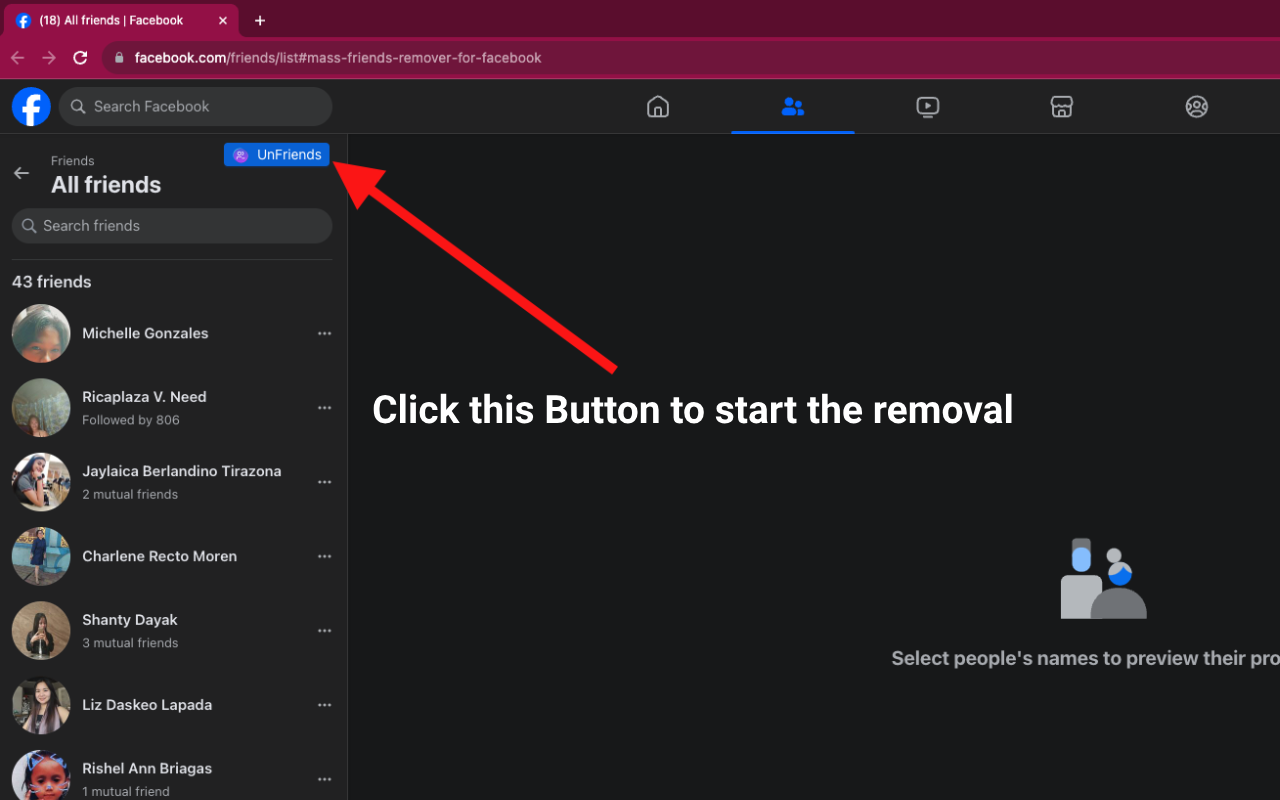Viewport: 1280px width, 800px height.
Task: Open the Facebook Home feed icon
Action: [657, 107]
